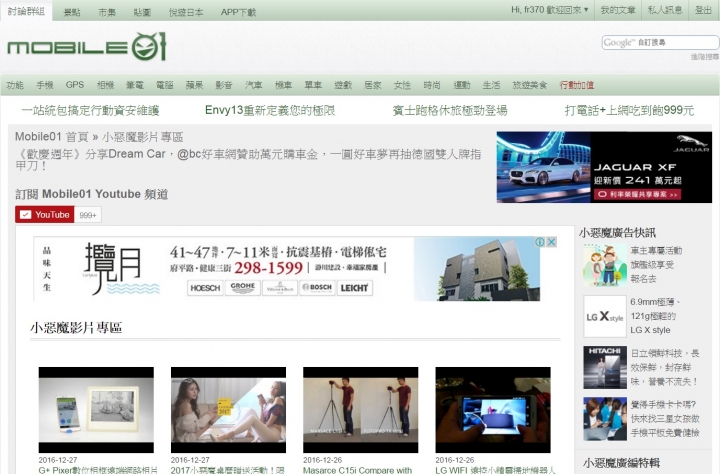Viewport: 720px width, 474px height.
Task: Click 打電話+上網吃到飽999元 promo link
Action: pos(629,110)
